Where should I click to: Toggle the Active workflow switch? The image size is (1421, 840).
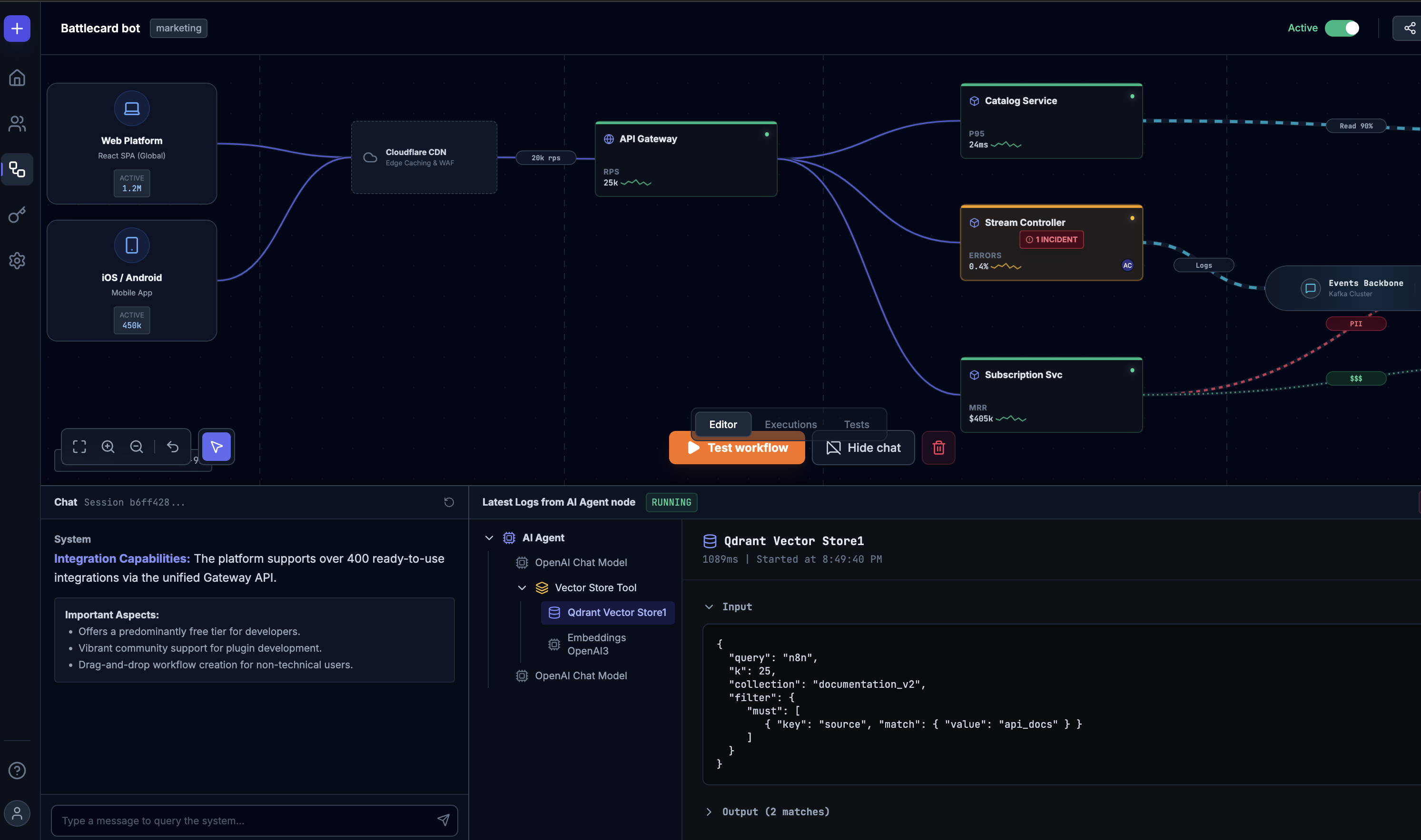tap(1341, 29)
